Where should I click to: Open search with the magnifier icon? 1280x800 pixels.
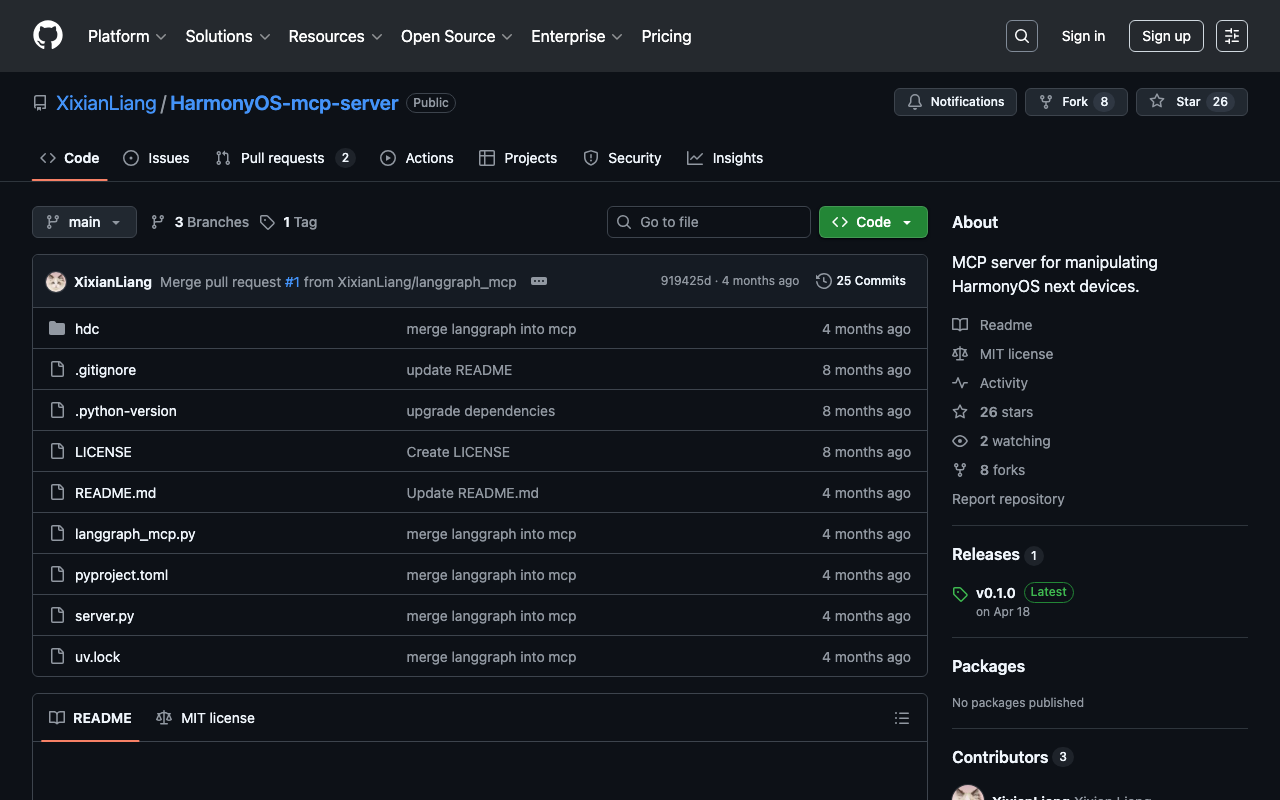pyautogui.click(x=1021, y=36)
